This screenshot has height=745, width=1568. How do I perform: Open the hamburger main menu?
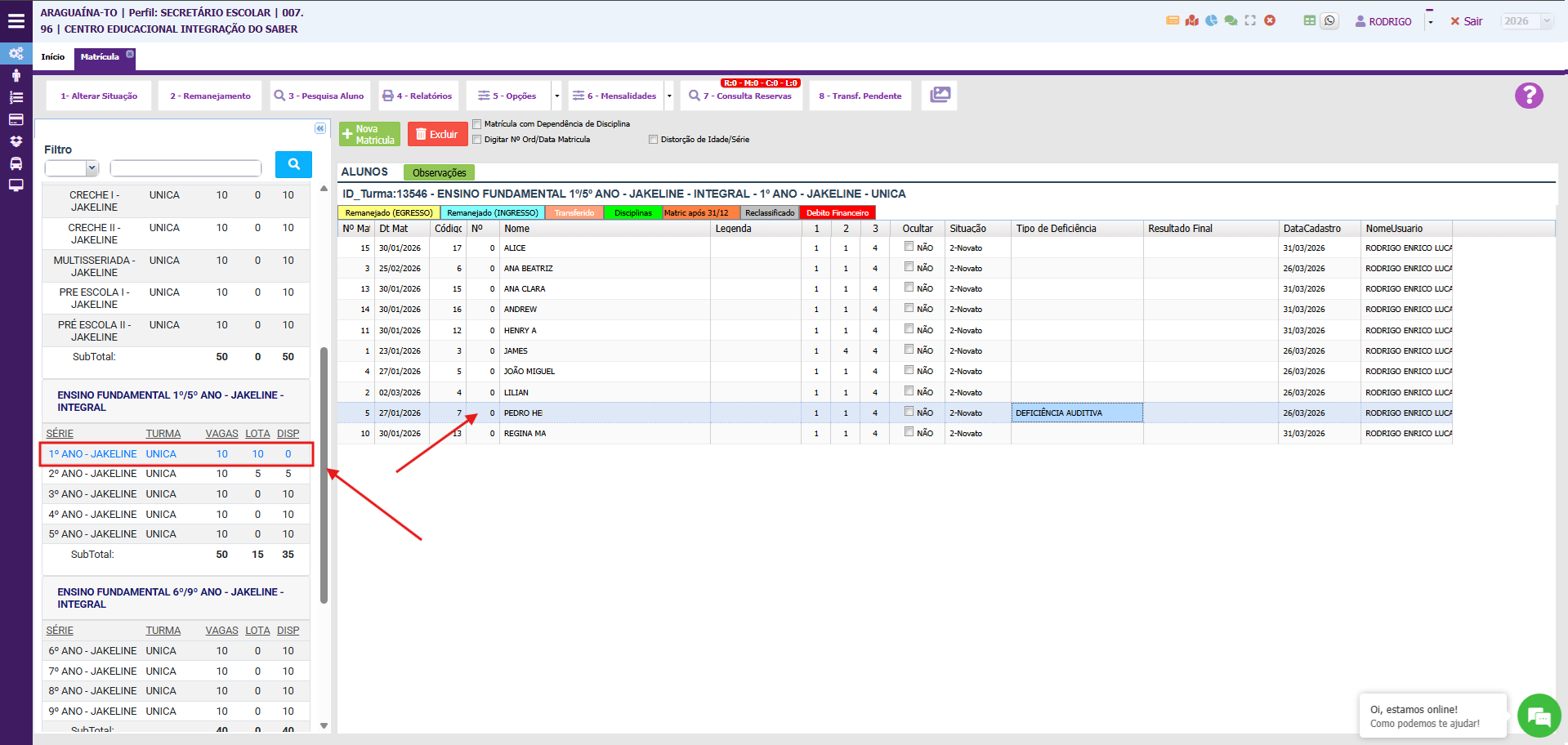[x=16, y=21]
